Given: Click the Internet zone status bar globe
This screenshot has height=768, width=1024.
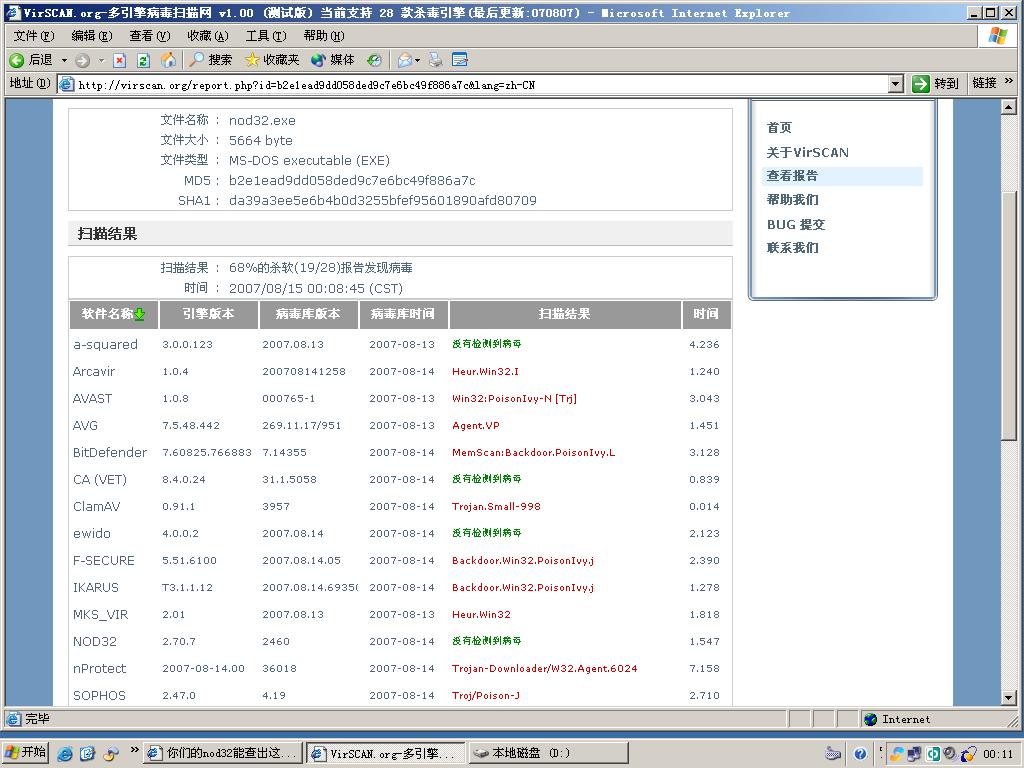Looking at the screenshot, I should (x=870, y=719).
